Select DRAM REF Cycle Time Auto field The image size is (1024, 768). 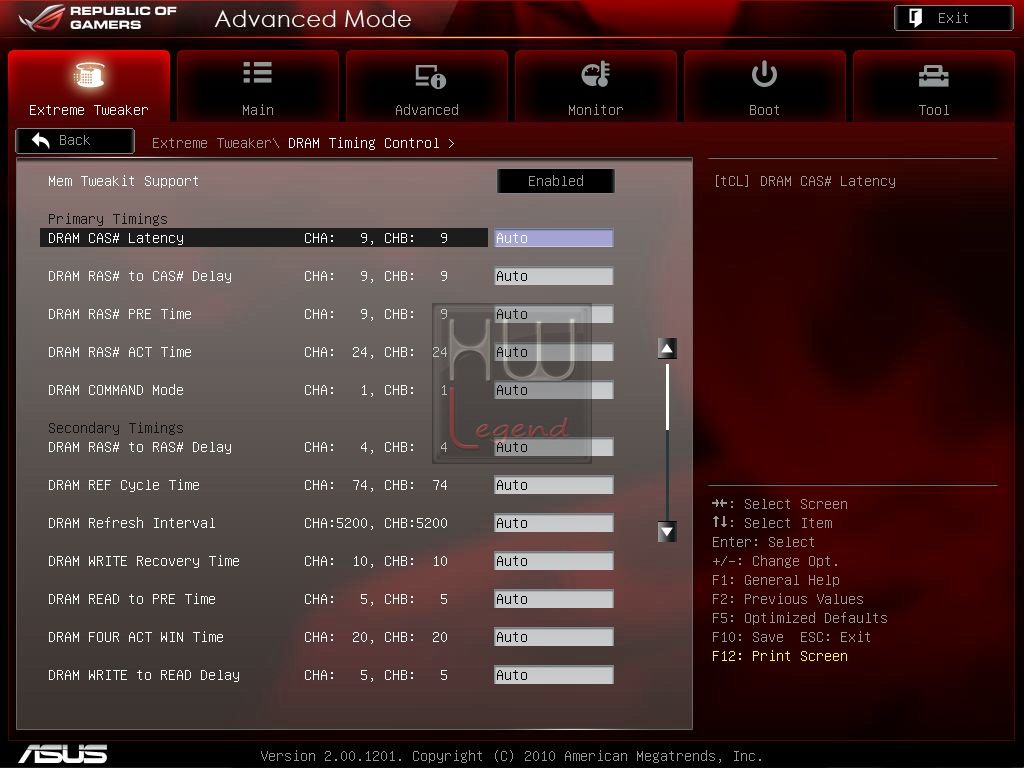(x=554, y=485)
